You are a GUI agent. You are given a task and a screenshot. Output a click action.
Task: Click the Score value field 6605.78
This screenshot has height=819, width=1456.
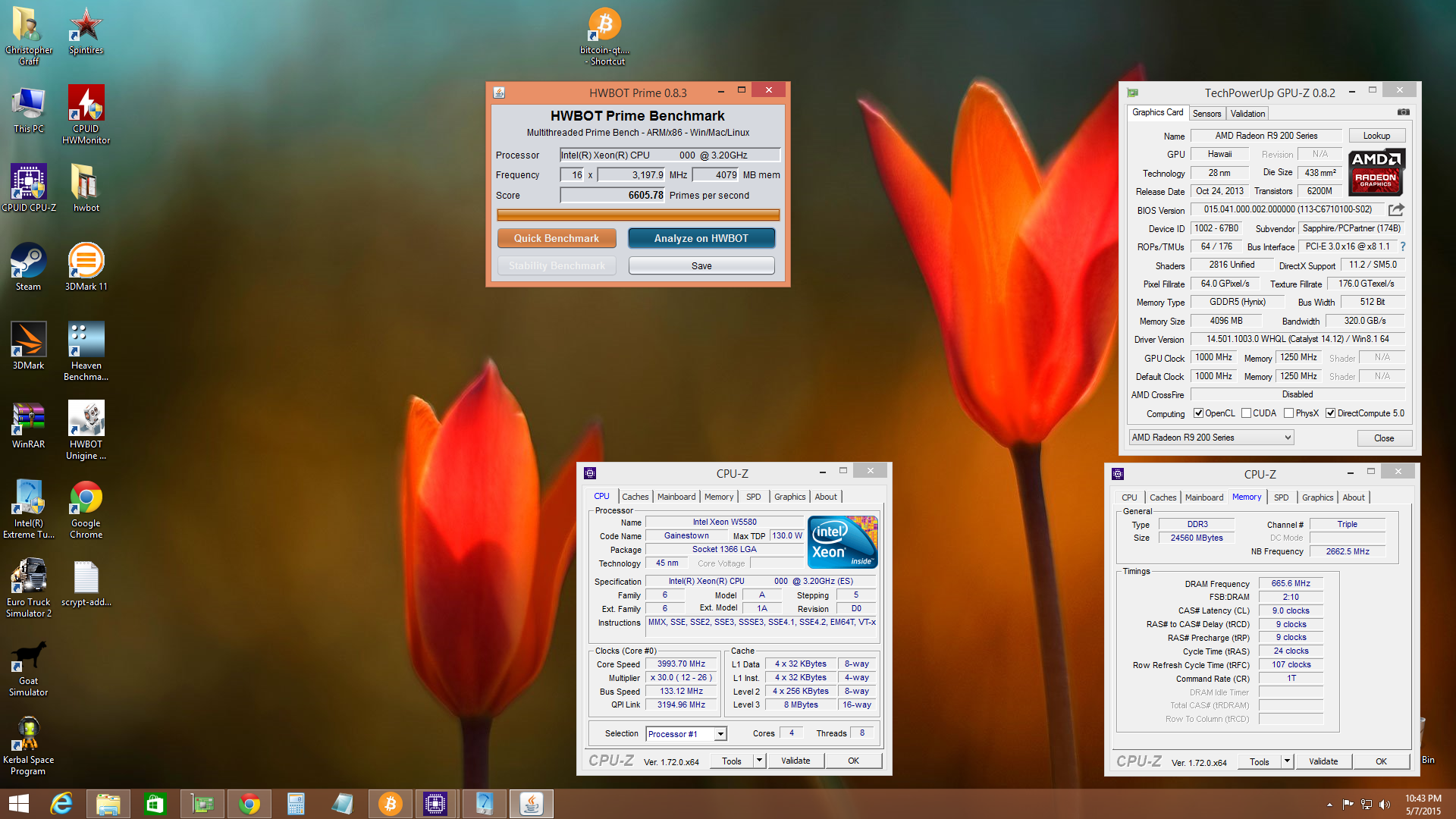click(x=613, y=195)
